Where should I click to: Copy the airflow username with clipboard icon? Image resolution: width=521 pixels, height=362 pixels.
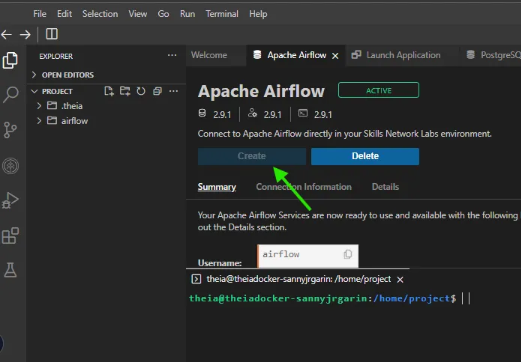tap(348, 254)
